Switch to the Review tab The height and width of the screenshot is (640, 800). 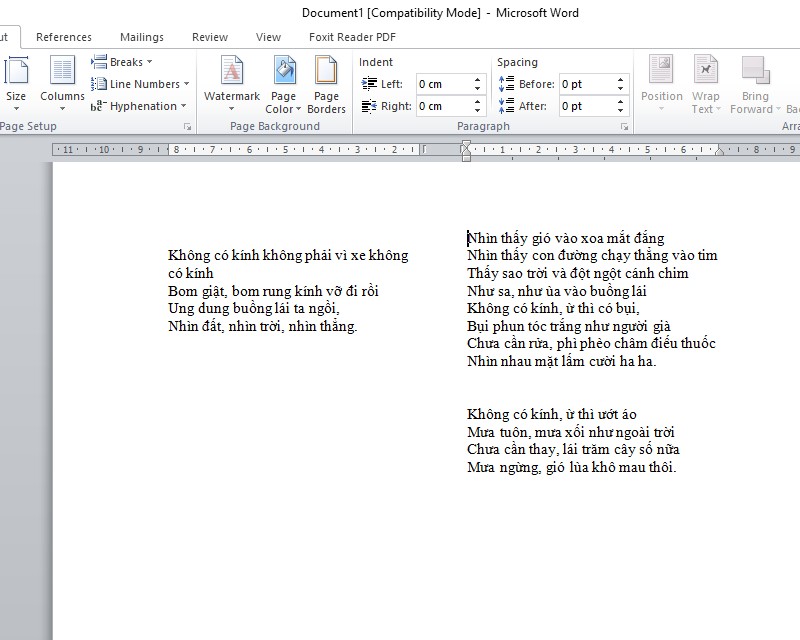(x=210, y=37)
